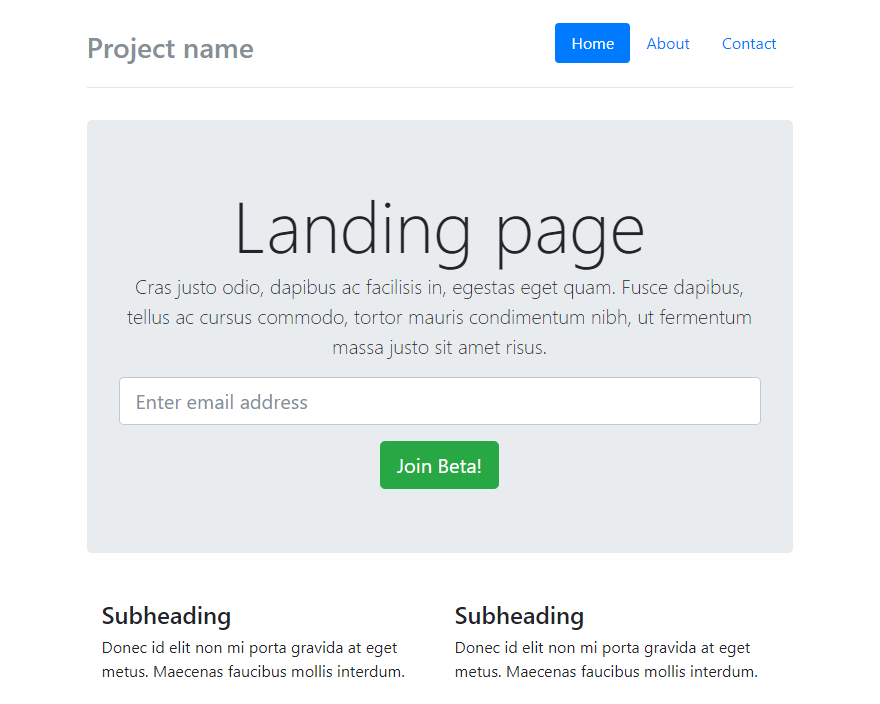Viewport: 880px width, 704px height.
Task: Click the left column Donec id elit paragraph
Action: point(253,660)
